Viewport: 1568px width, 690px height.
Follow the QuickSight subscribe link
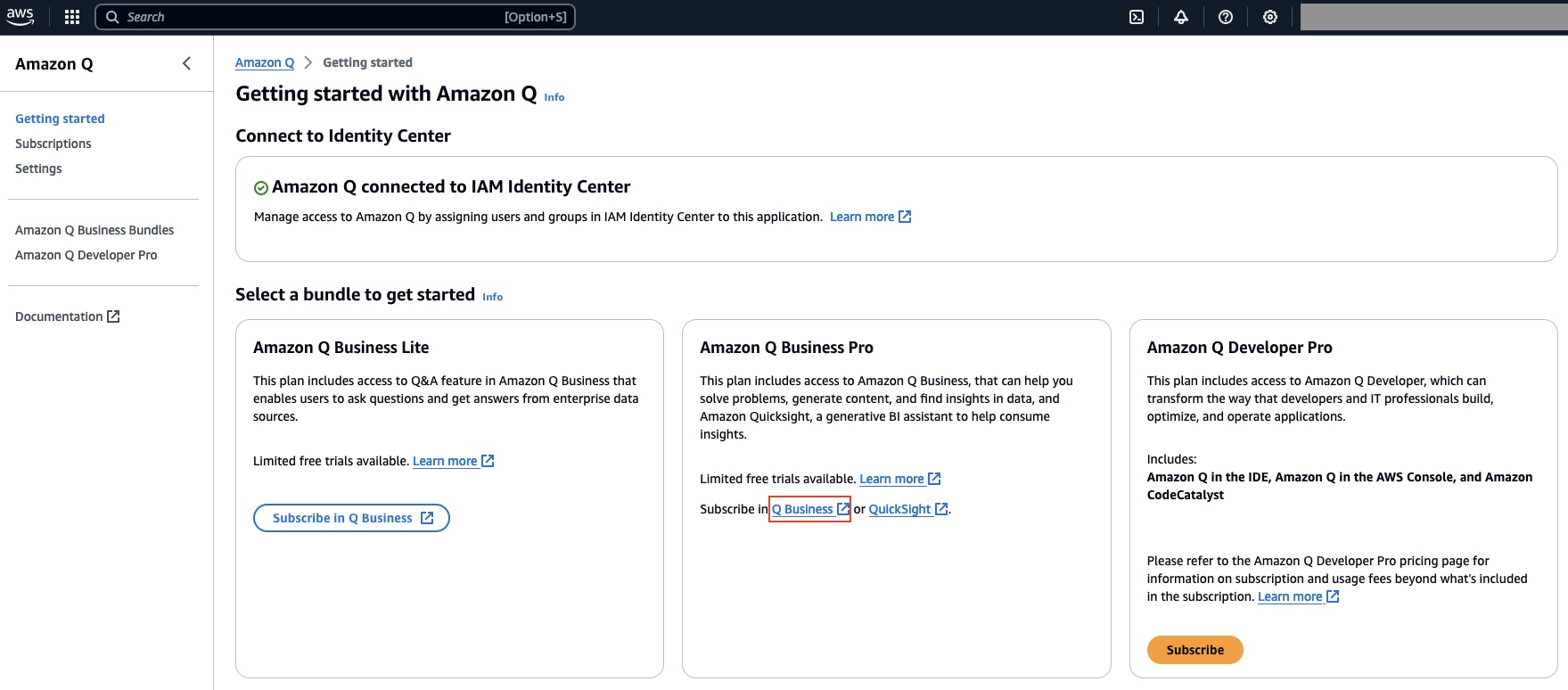tap(907, 509)
